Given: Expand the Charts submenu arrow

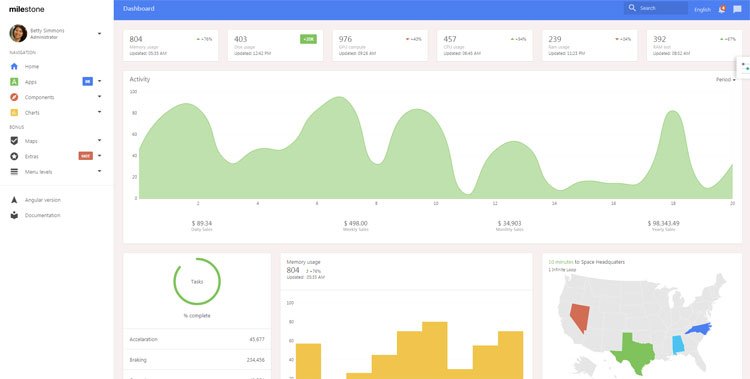Looking at the screenshot, I should tap(99, 112).
